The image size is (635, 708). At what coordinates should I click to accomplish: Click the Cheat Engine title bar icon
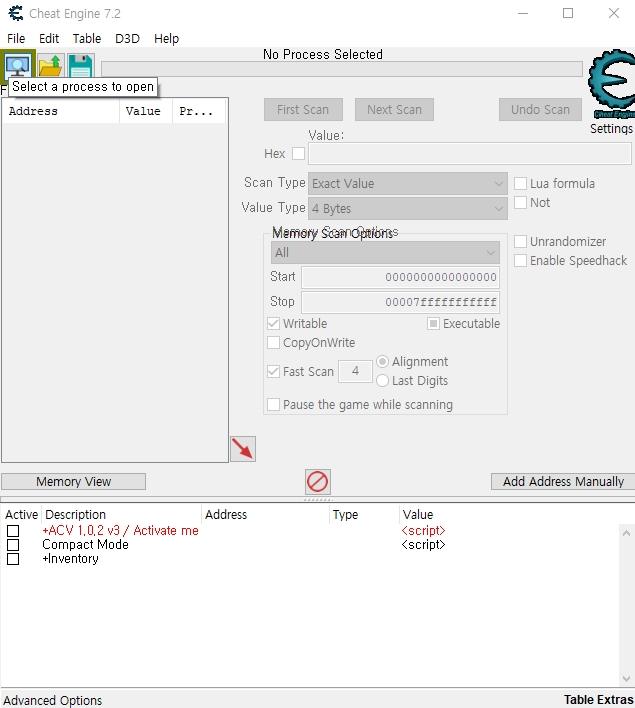[16, 14]
